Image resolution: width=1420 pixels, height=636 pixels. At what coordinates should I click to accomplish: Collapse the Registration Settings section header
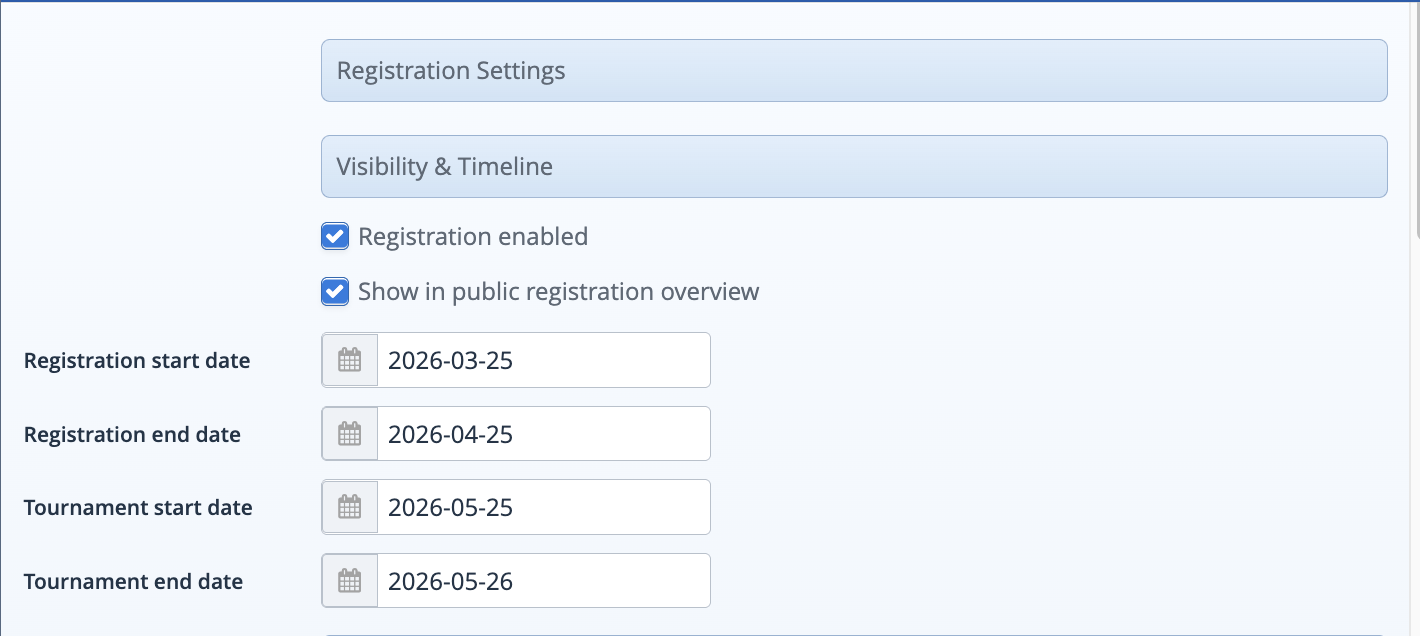click(x=853, y=71)
